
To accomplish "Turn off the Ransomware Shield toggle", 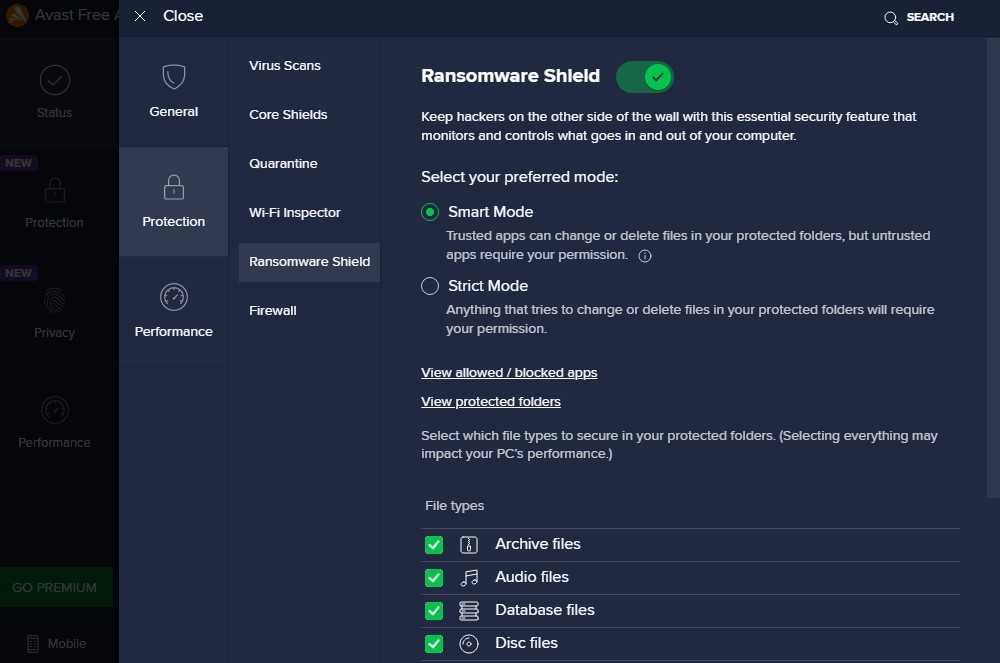I will tap(645, 76).
